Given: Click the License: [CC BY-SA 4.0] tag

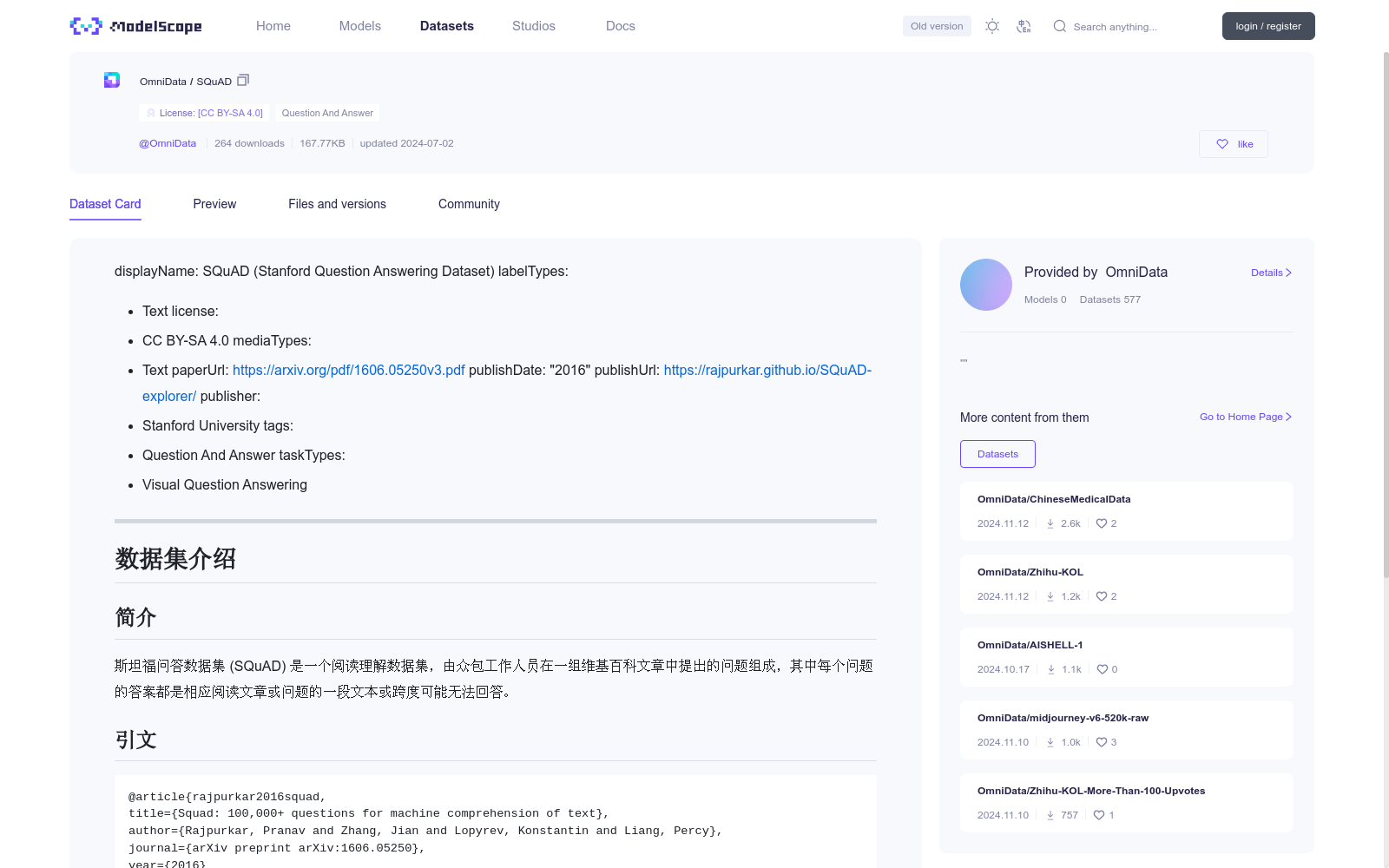Looking at the screenshot, I should 204,113.
